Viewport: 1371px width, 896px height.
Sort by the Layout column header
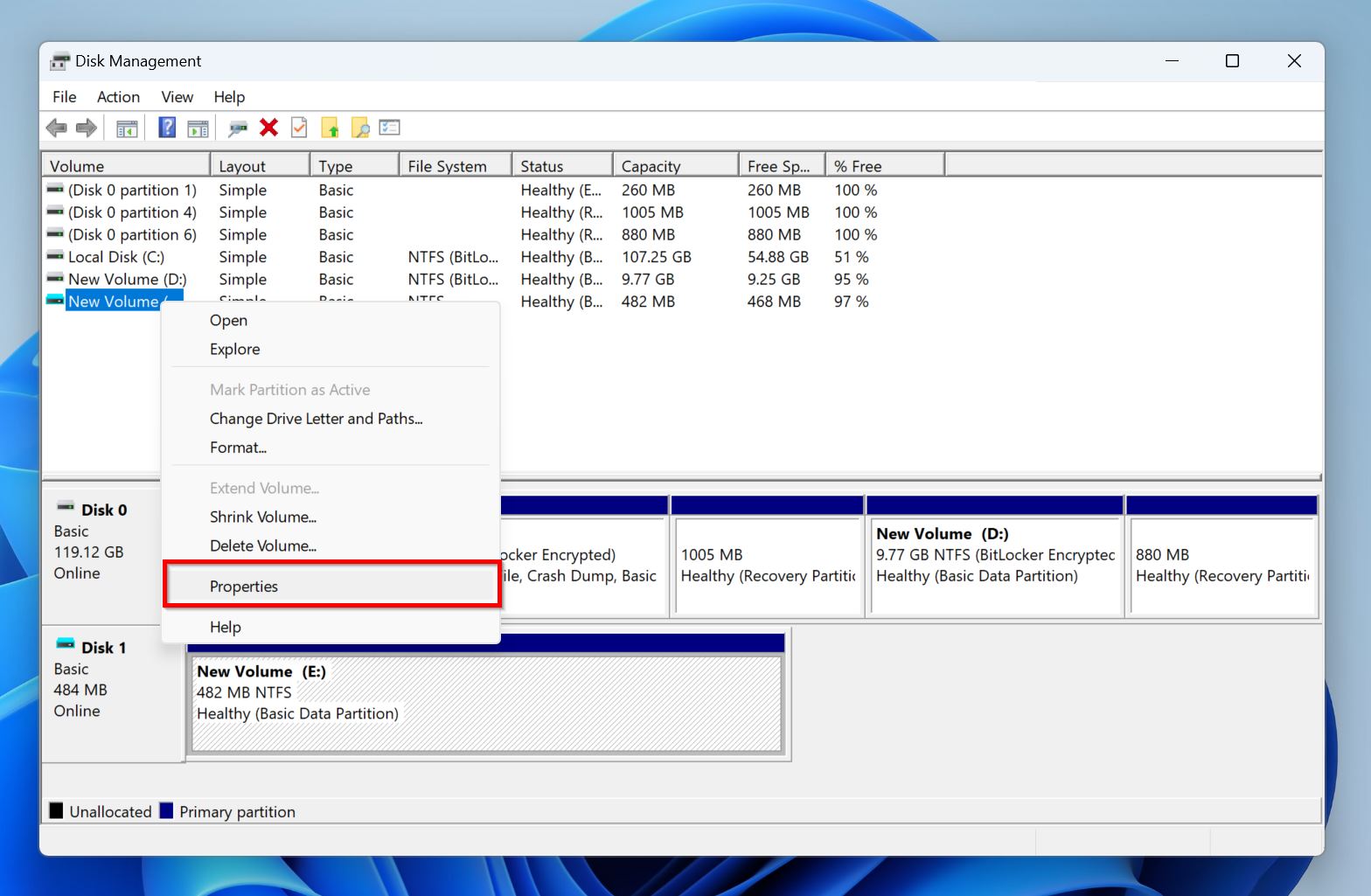(260, 166)
